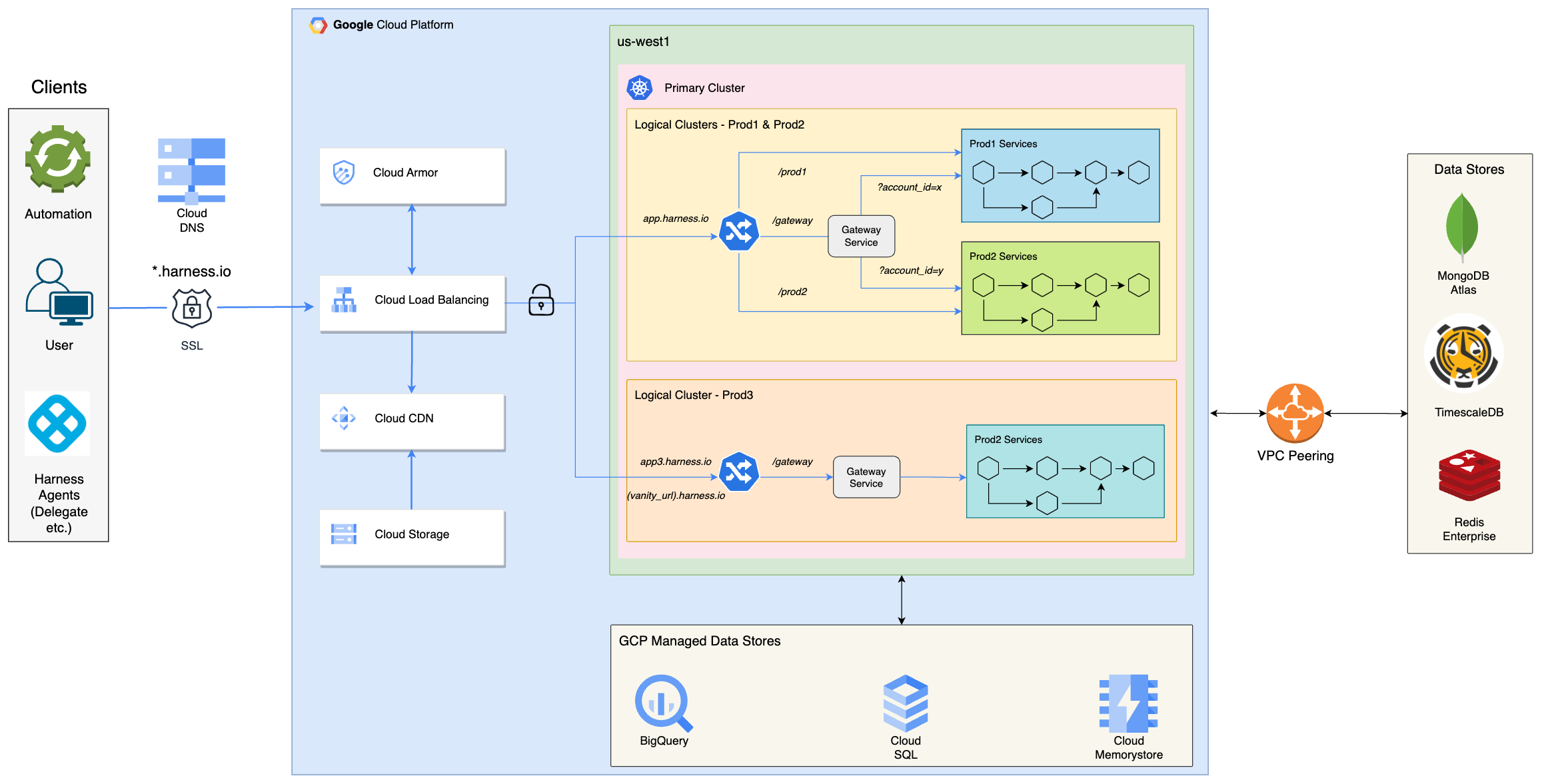Select the User computer icon
Viewport: 1542px width, 784px height.
[x=59, y=292]
